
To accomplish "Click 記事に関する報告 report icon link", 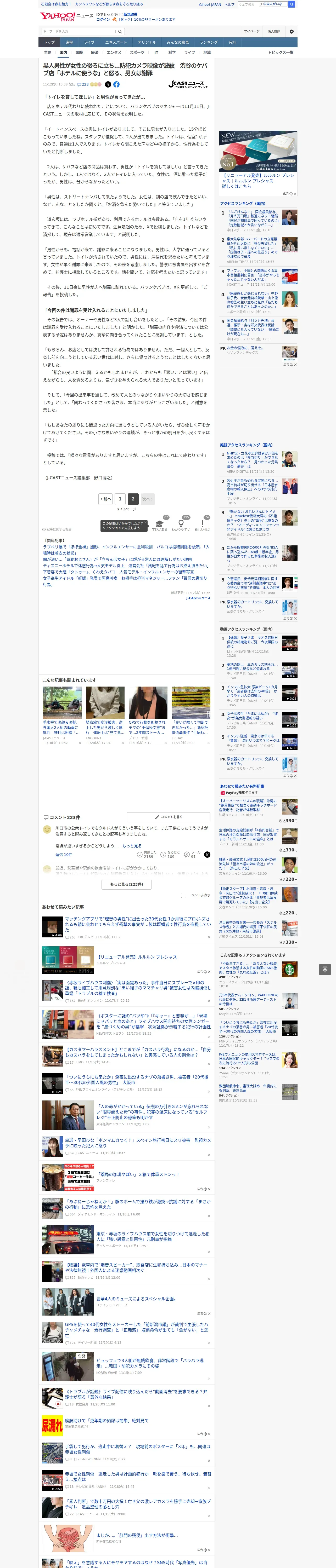I will click(57, 529).
